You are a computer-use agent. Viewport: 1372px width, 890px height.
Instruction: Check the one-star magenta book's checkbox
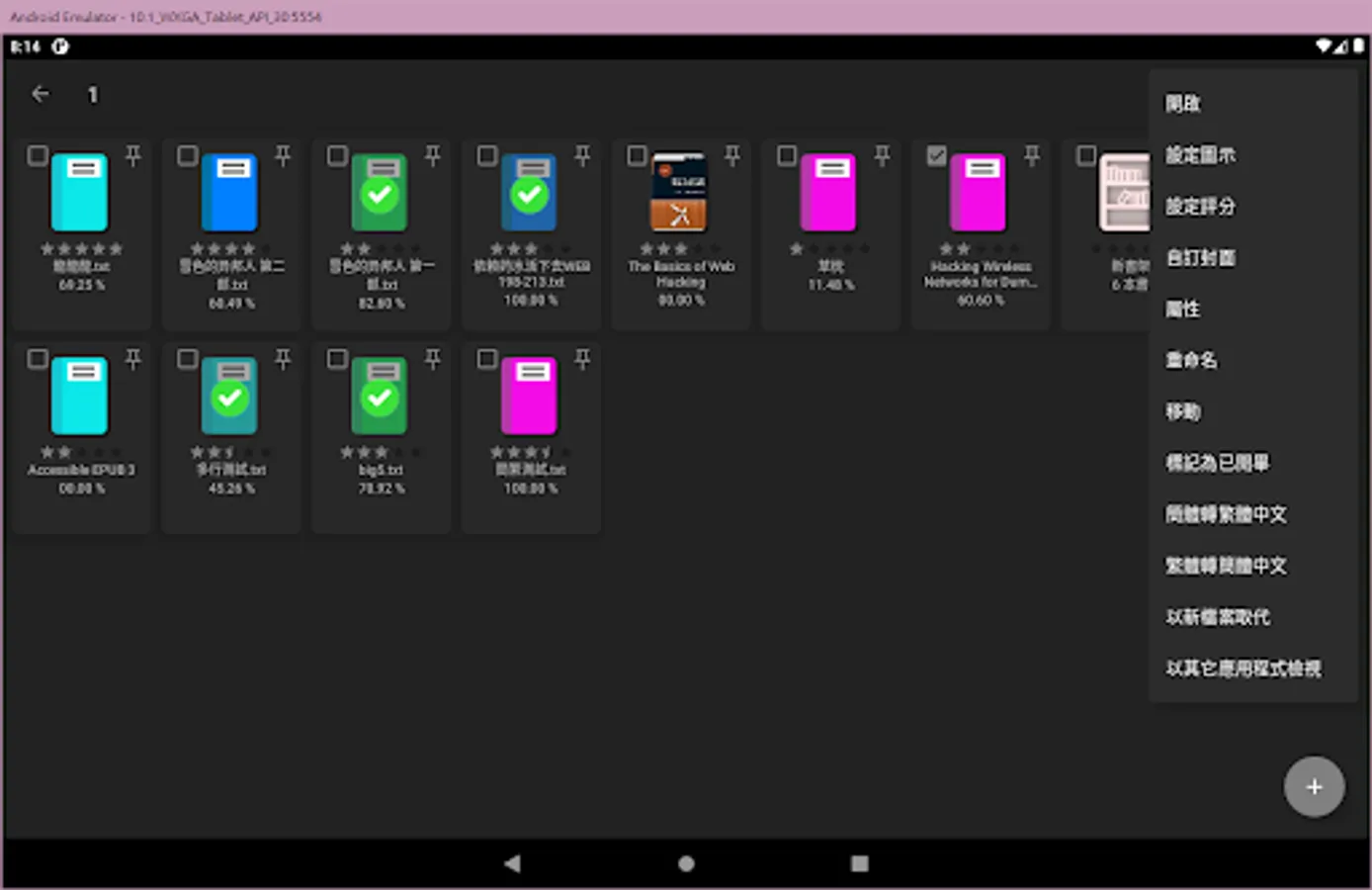click(x=786, y=155)
